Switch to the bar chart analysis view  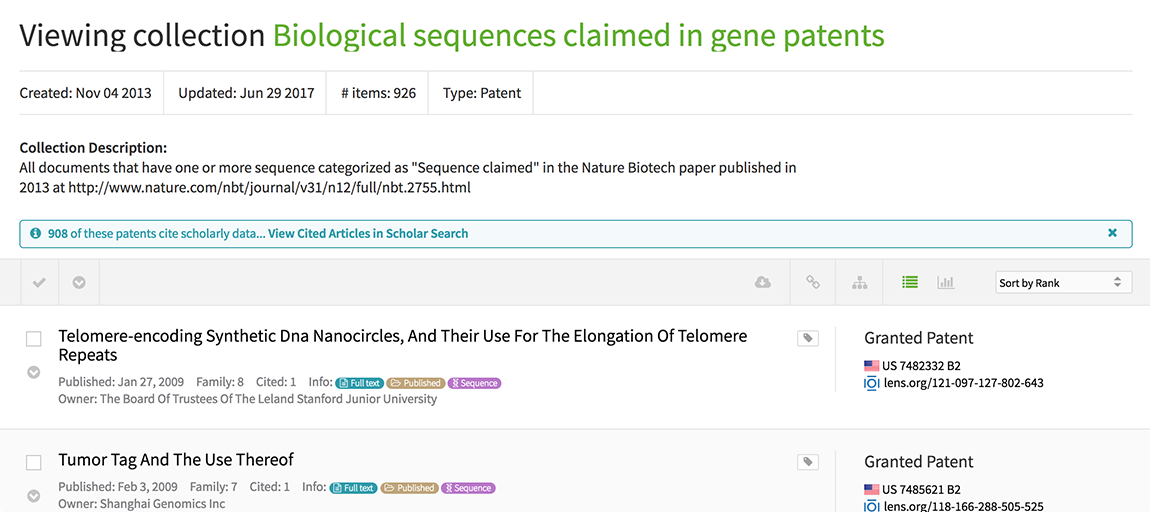[945, 283]
